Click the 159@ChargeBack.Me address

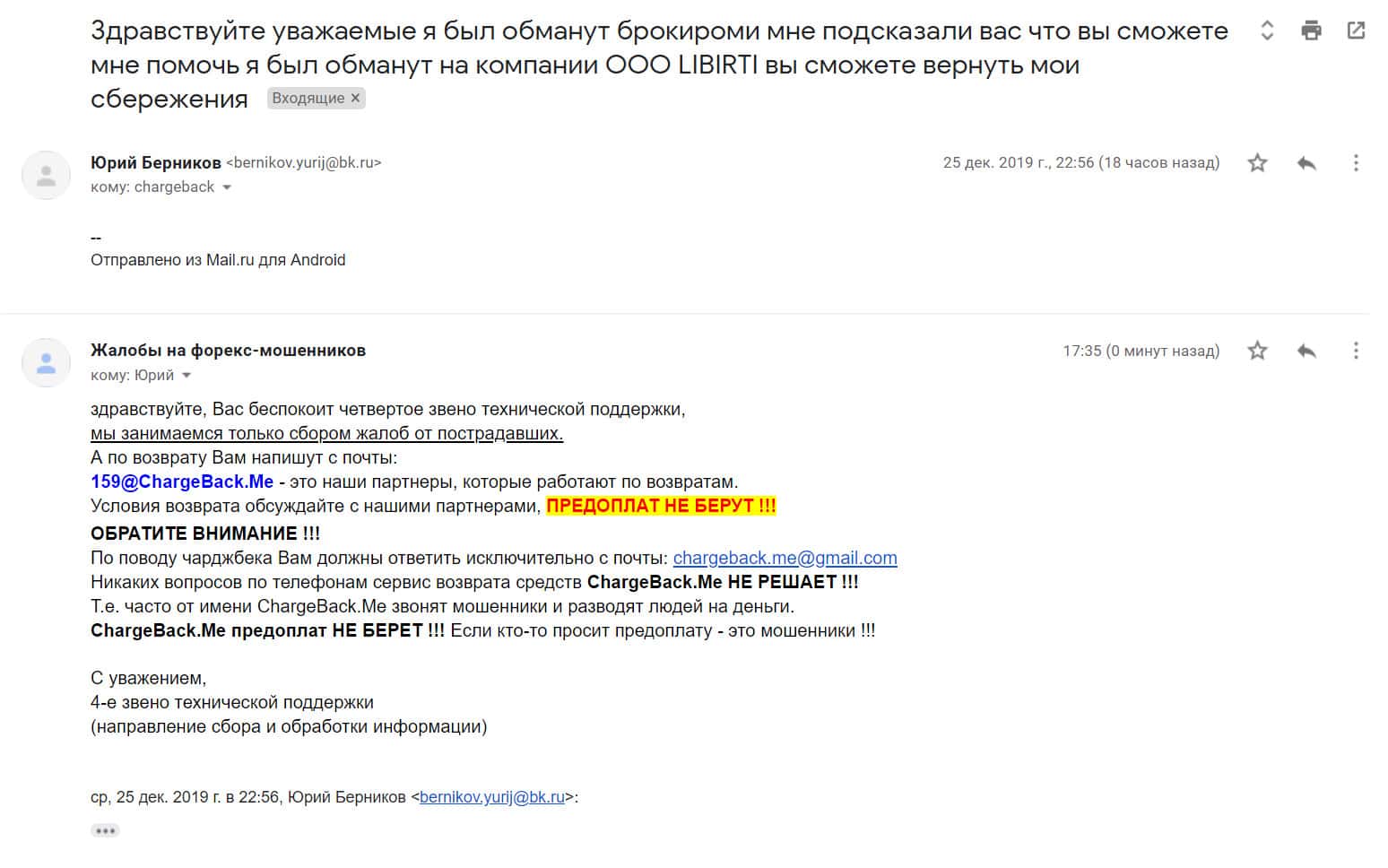(x=182, y=482)
